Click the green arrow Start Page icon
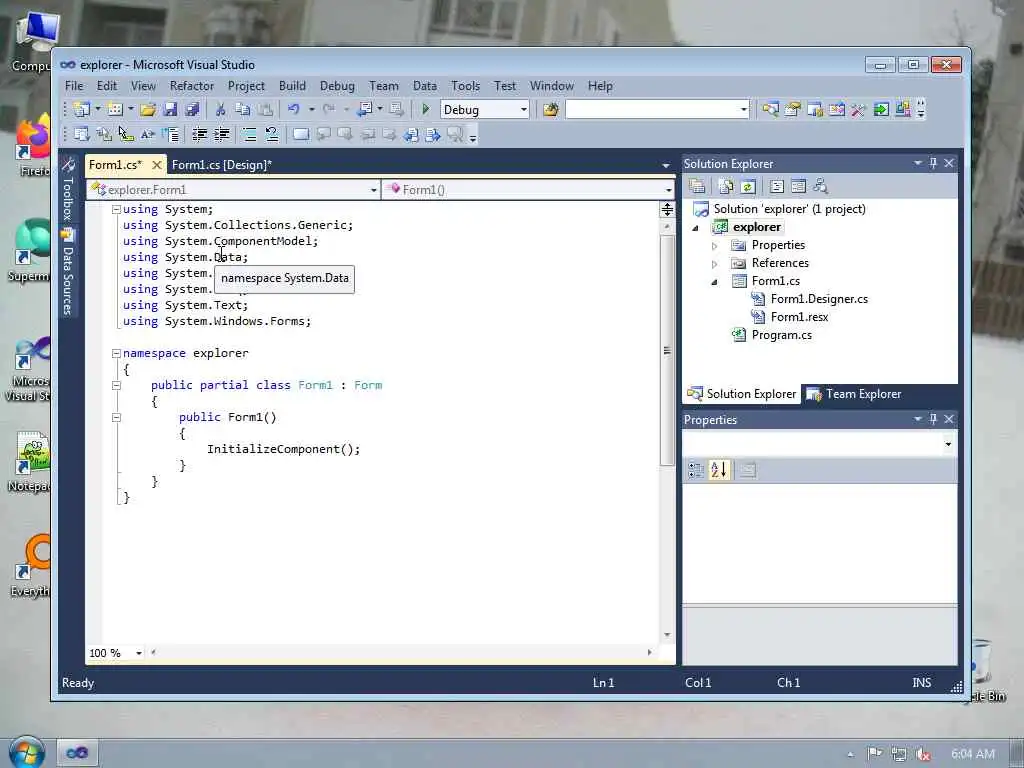1024x768 pixels. pos(881,110)
